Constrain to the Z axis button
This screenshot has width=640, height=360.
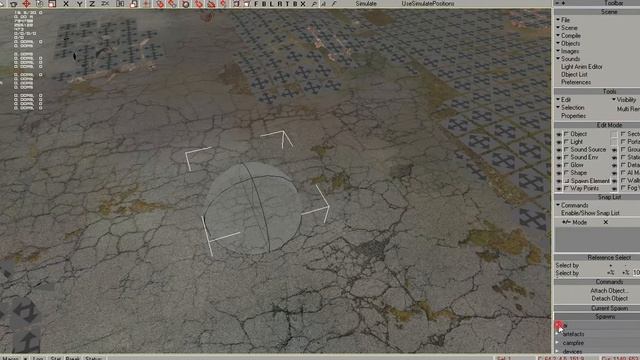click(x=92, y=4)
